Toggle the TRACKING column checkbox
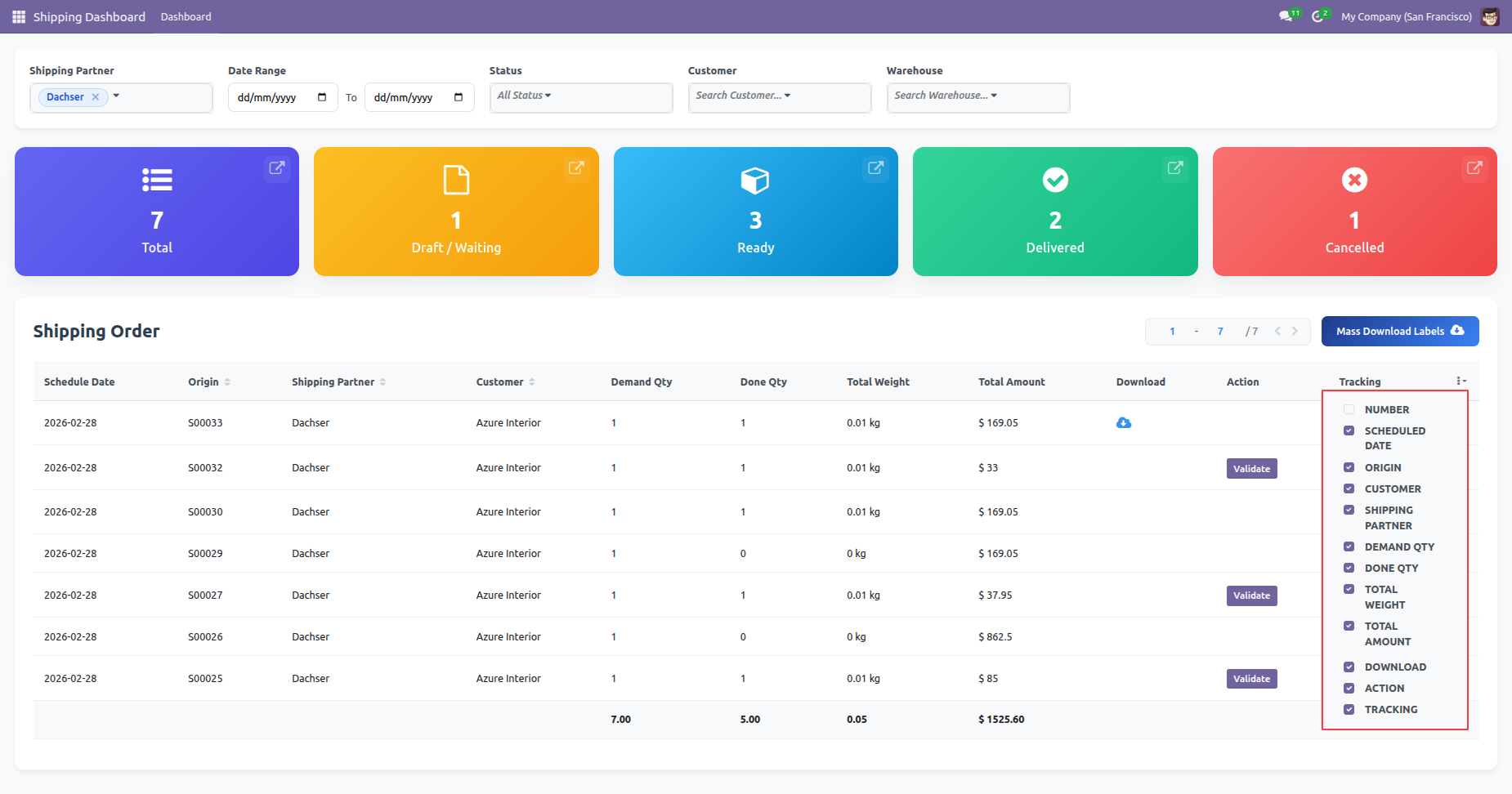This screenshot has width=1512, height=794. tap(1349, 709)
